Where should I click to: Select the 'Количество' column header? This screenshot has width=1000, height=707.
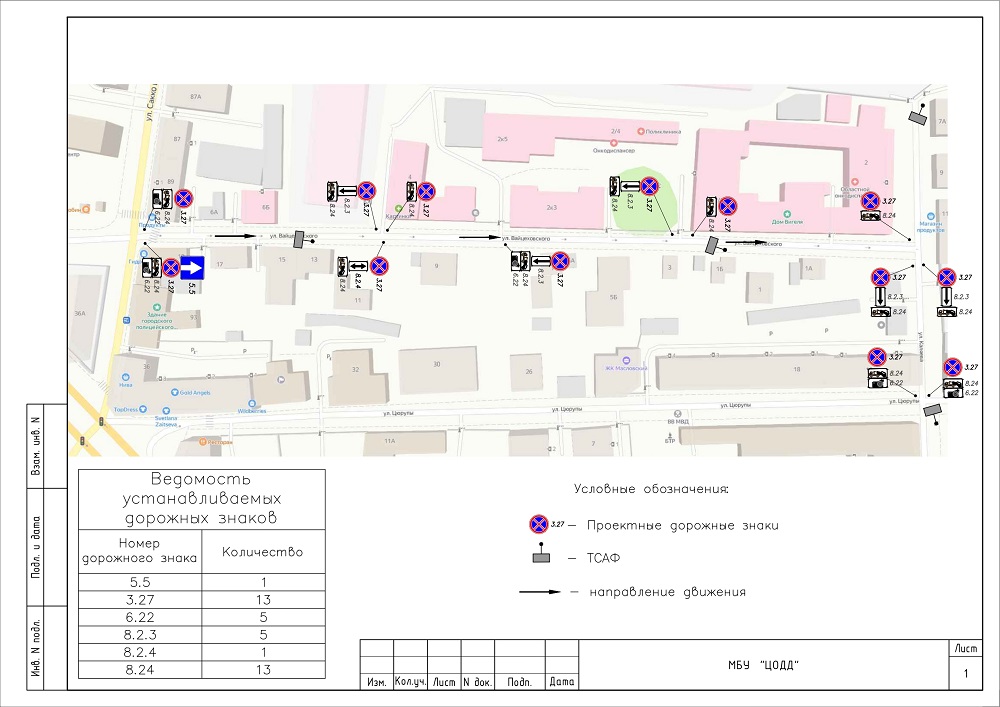[262, 551]
